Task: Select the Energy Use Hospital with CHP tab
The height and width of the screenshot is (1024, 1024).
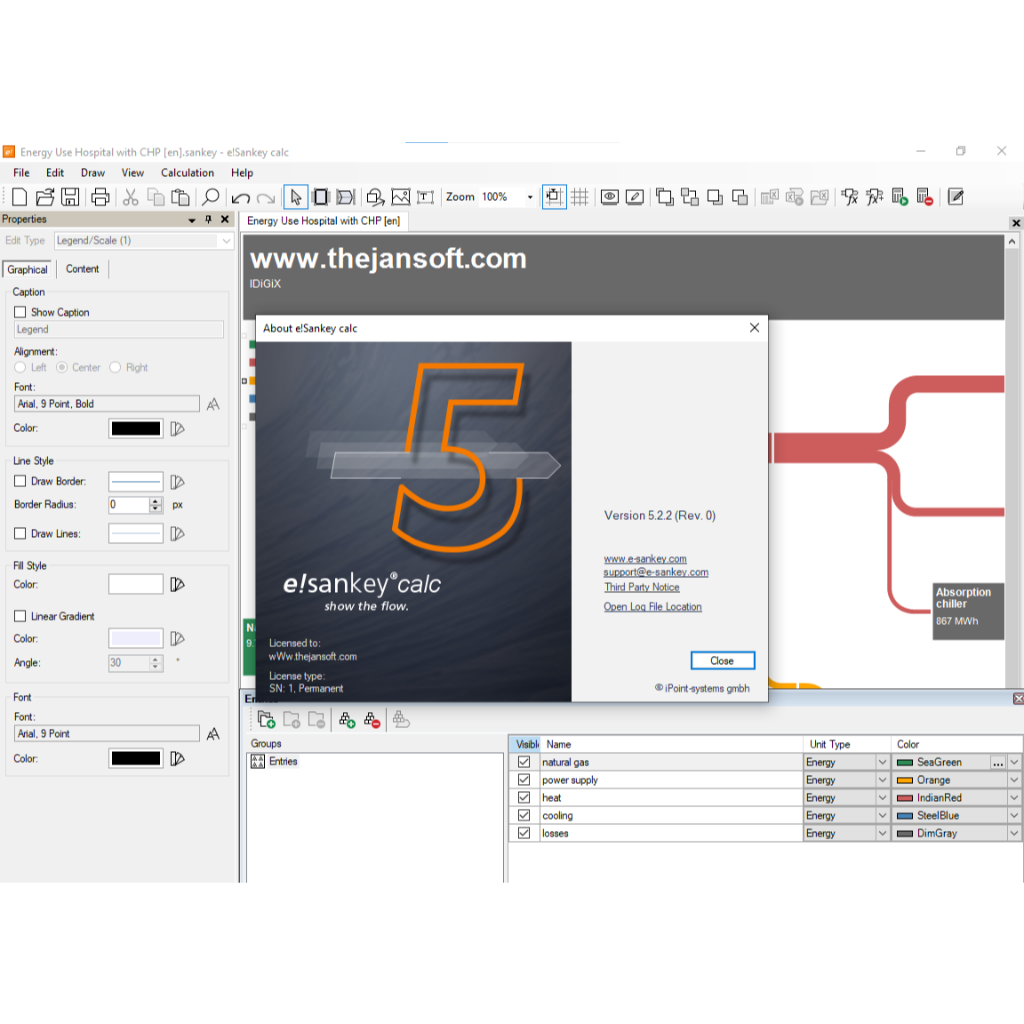Action: point(323,221)
